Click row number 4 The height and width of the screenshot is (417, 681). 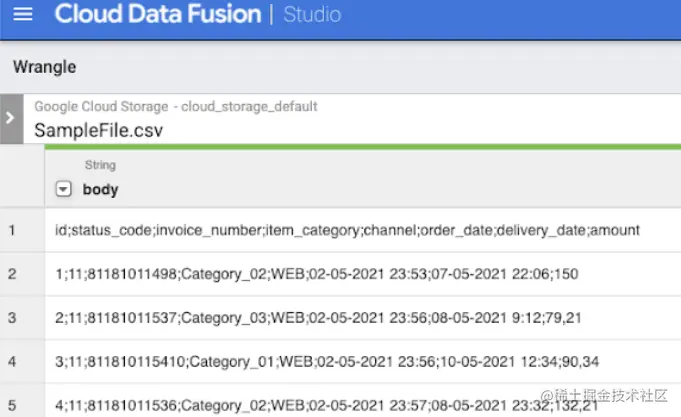pos(12,361)
